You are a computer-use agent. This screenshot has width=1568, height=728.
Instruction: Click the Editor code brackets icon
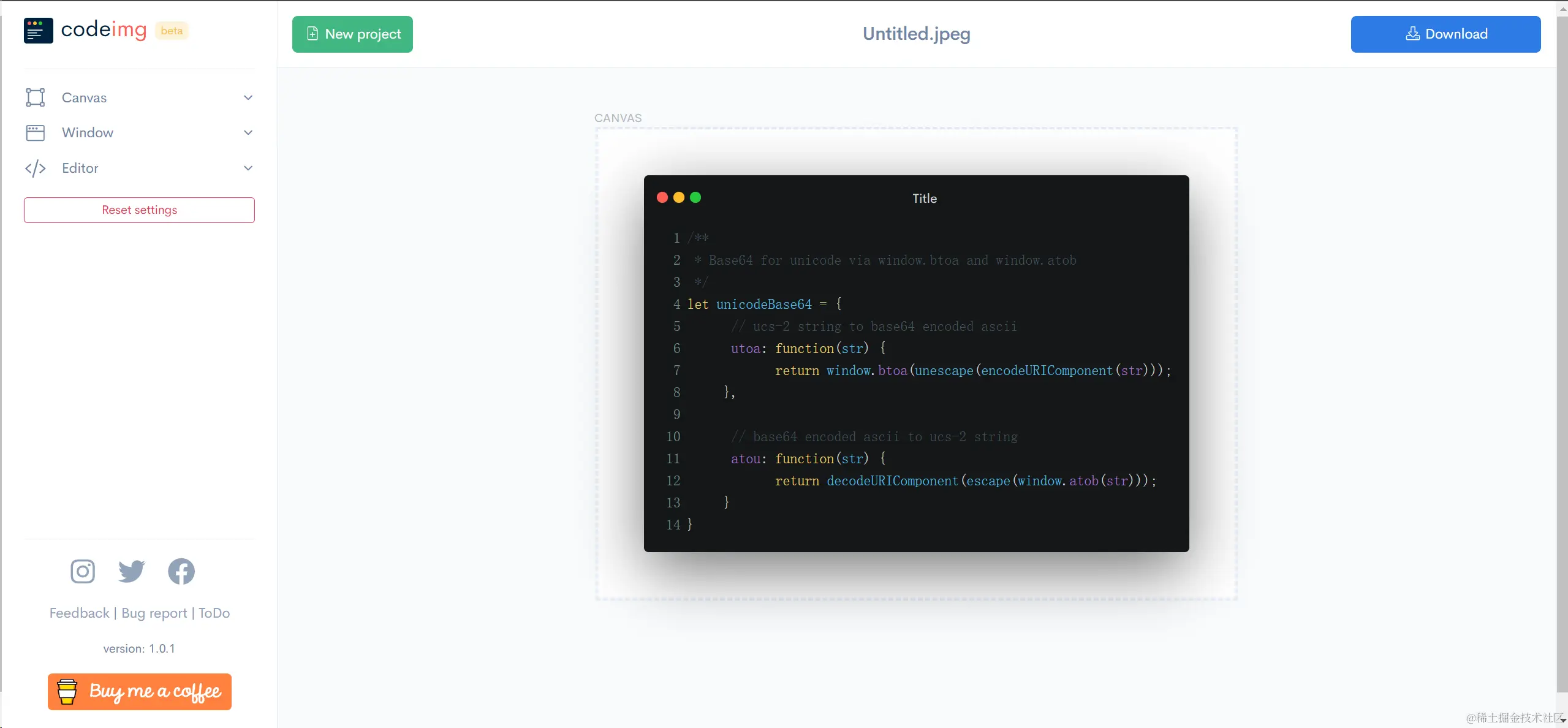pyautogui.click(x=36, y=169)
